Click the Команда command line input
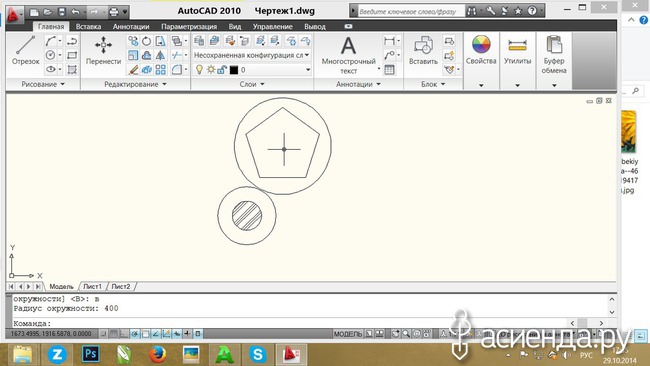 pyautogui.click(x=290, y=323)
